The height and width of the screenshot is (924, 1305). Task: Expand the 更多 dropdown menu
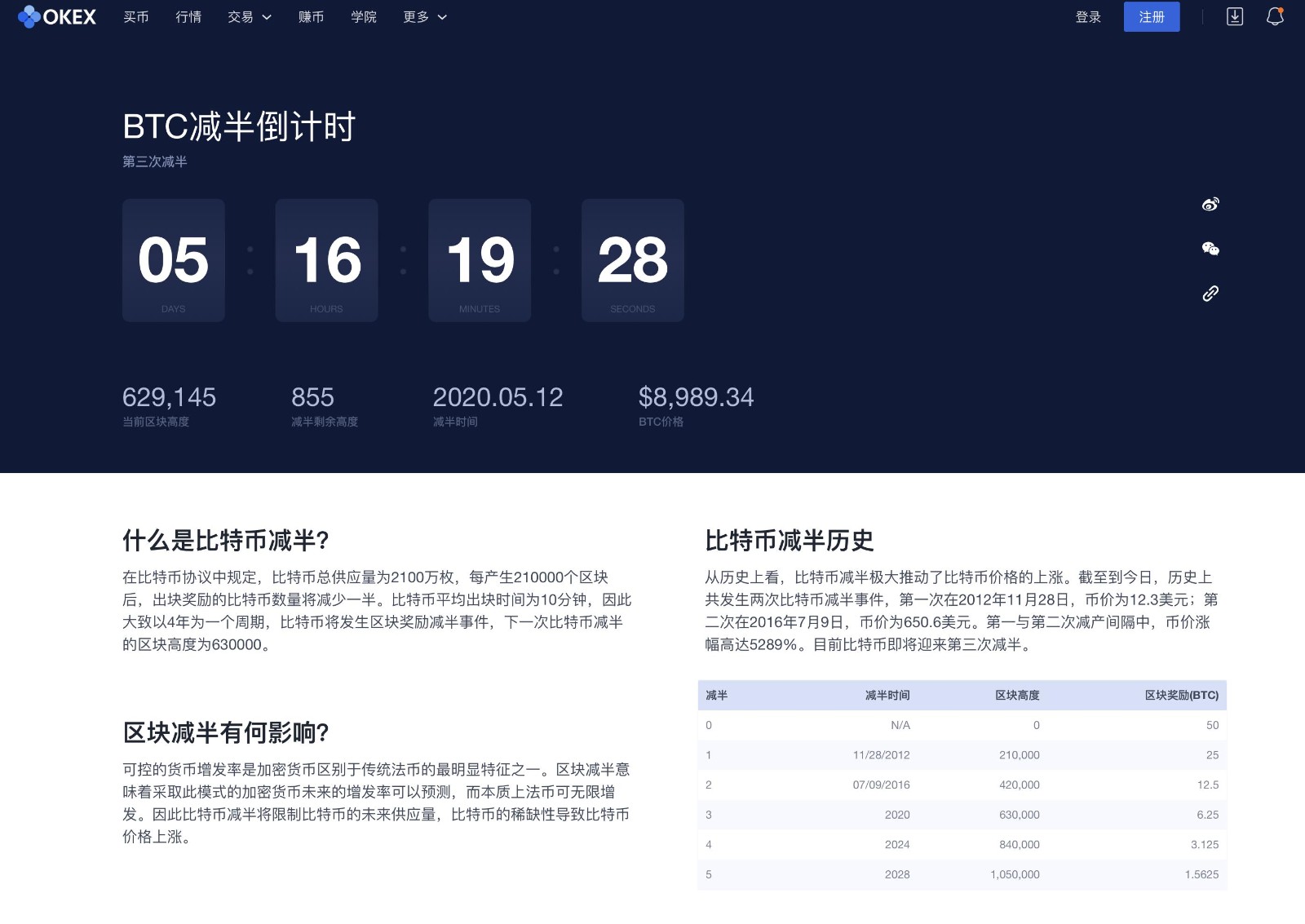[x=425, y=16]
